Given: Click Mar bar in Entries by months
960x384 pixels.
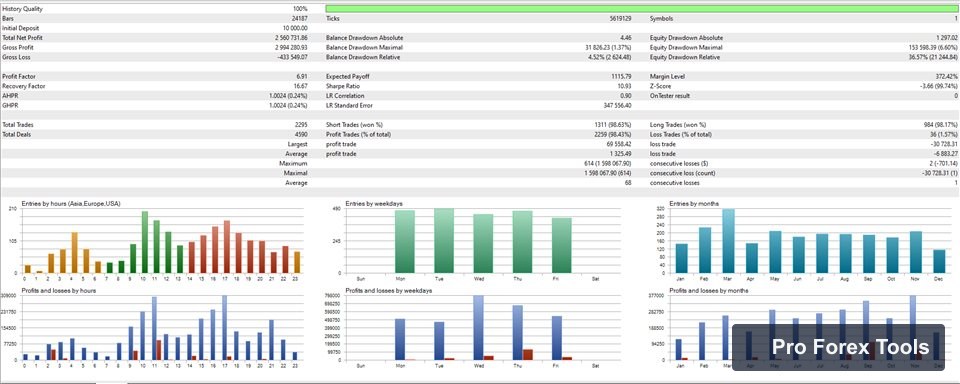Looking at the screenshot, I should click(728, 241).
